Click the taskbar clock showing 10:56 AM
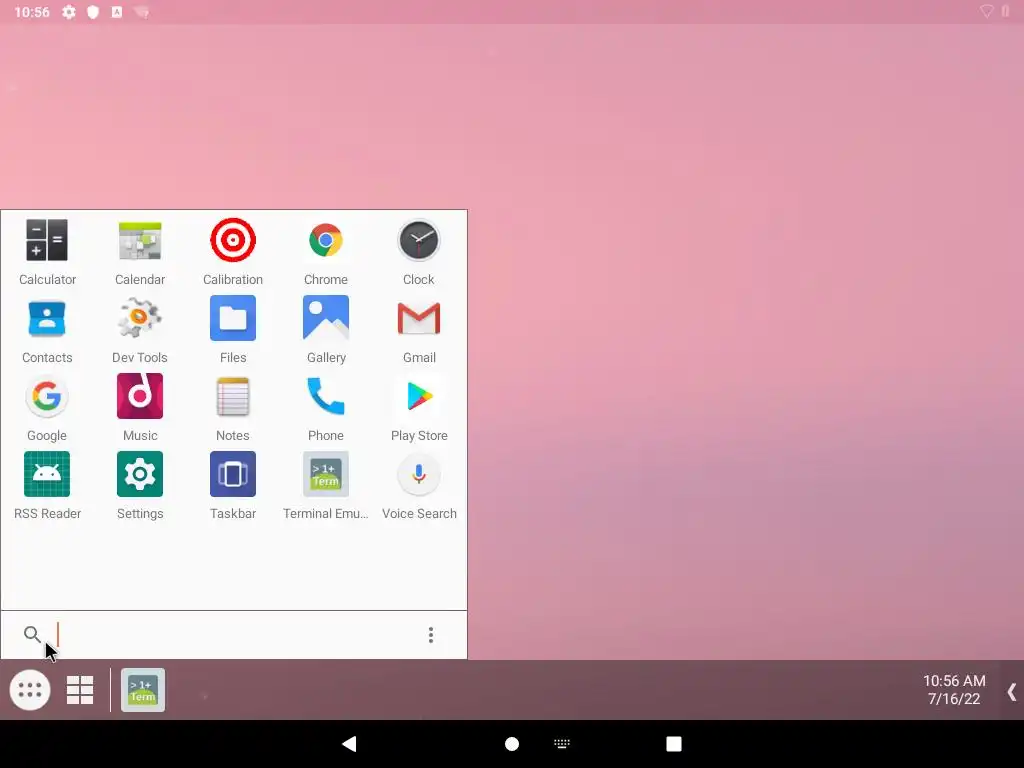Image resolution: width=1024 pixels, height=768 pixels. point(954,680)
